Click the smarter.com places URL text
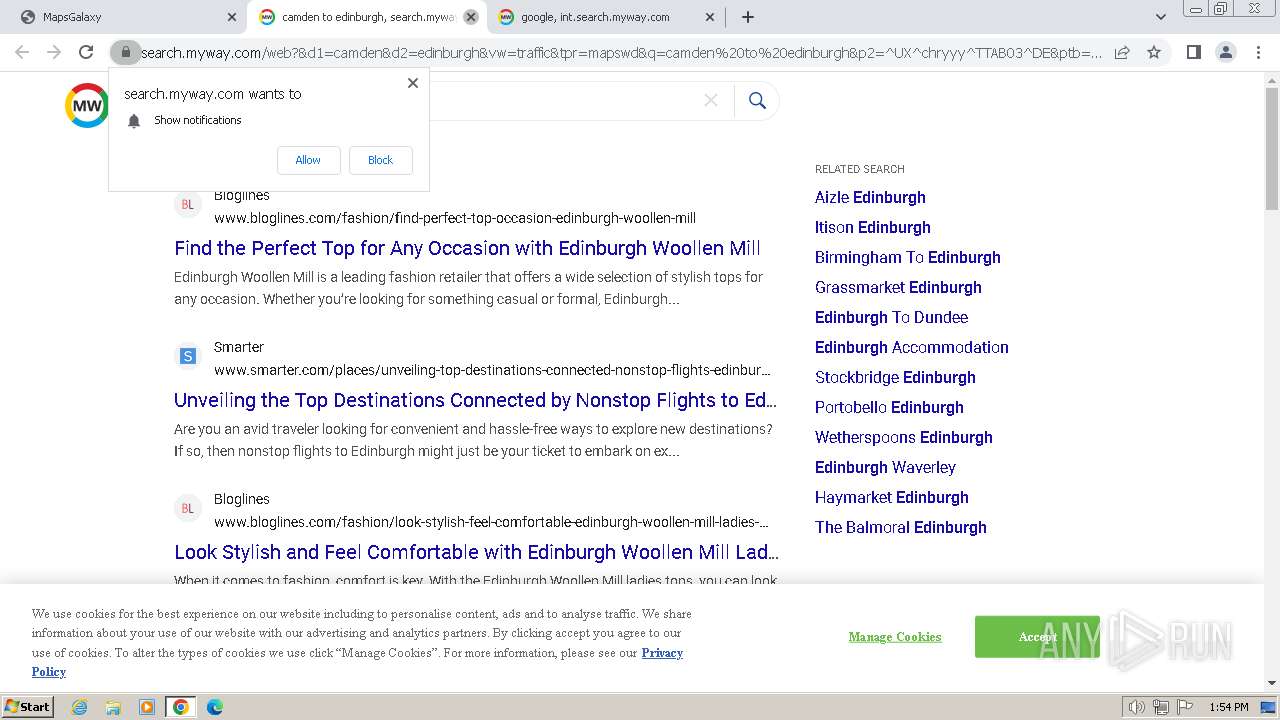 492,370
